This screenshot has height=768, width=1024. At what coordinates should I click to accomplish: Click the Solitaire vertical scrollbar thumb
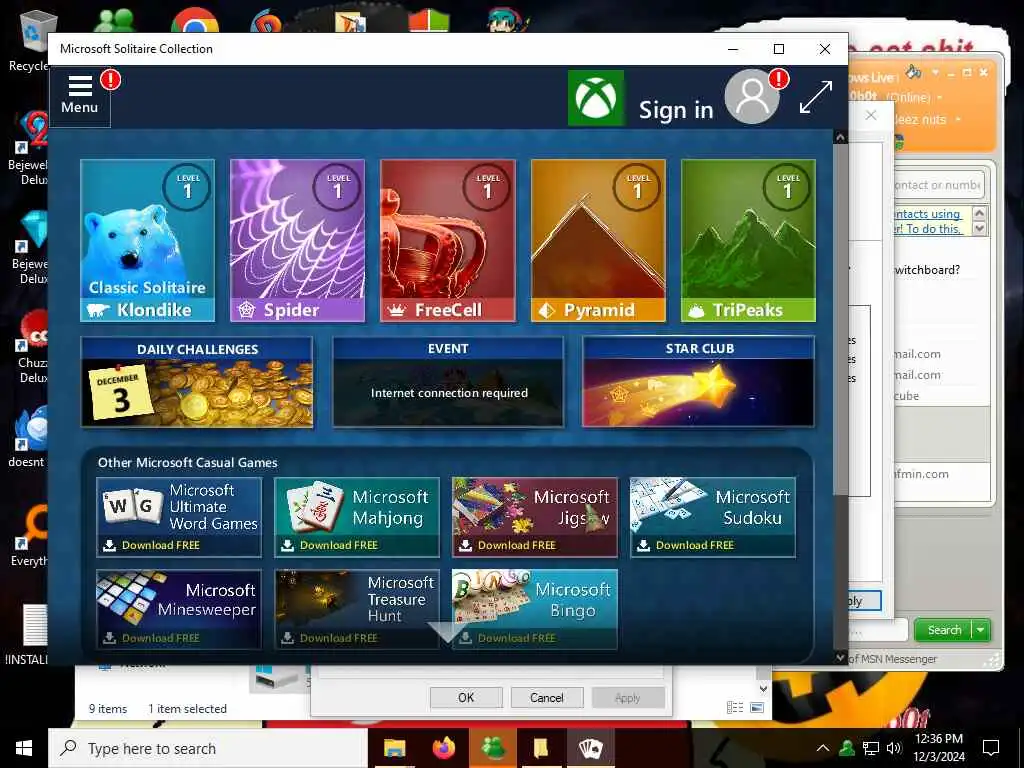840,320
